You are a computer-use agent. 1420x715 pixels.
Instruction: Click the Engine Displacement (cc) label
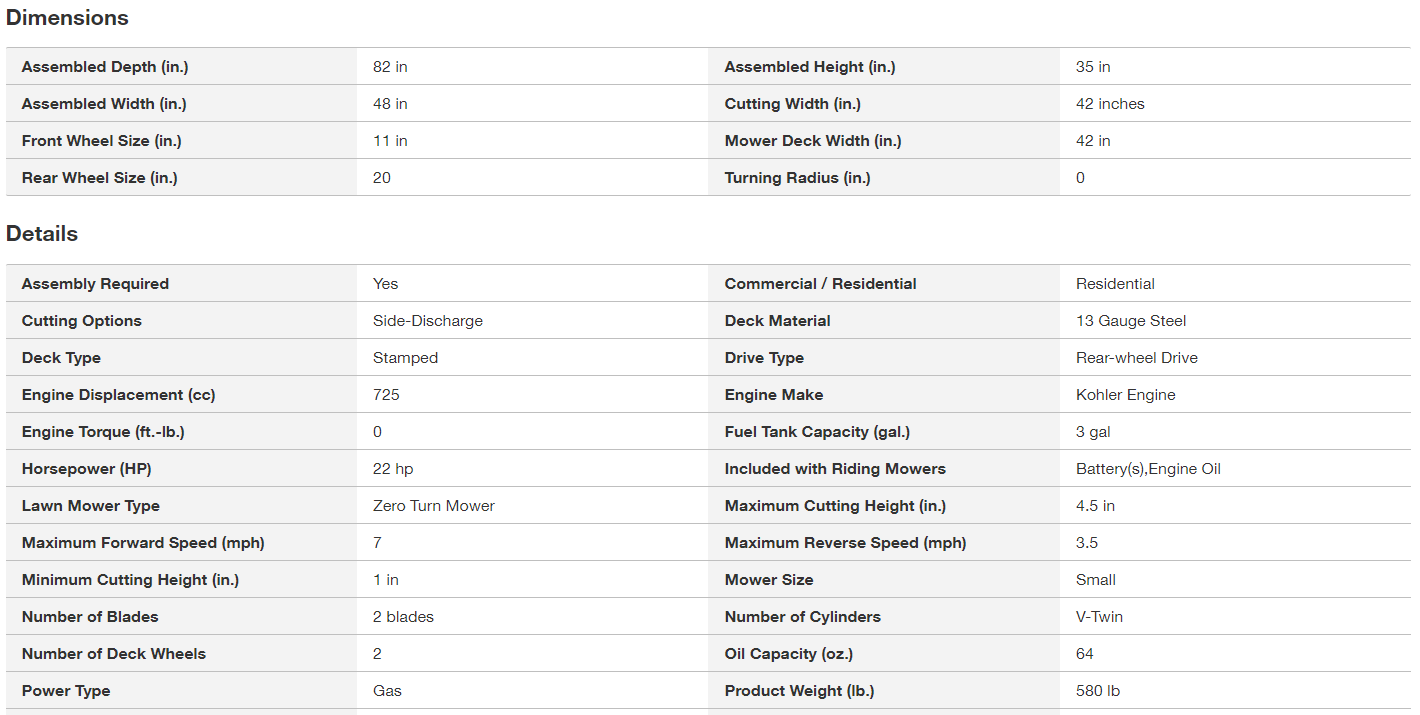(x=119, y=395)
